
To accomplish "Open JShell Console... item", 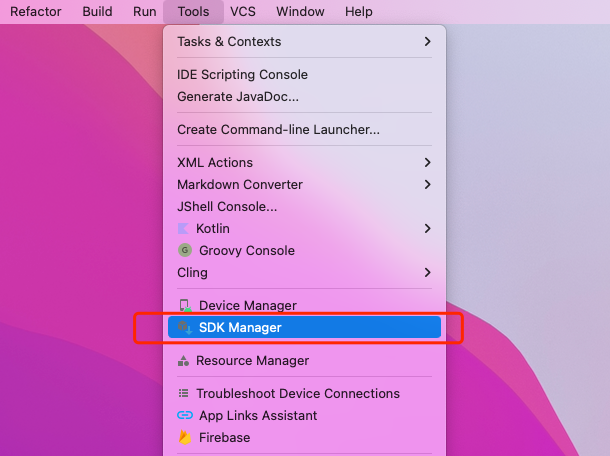I will [x=227, y=206].
